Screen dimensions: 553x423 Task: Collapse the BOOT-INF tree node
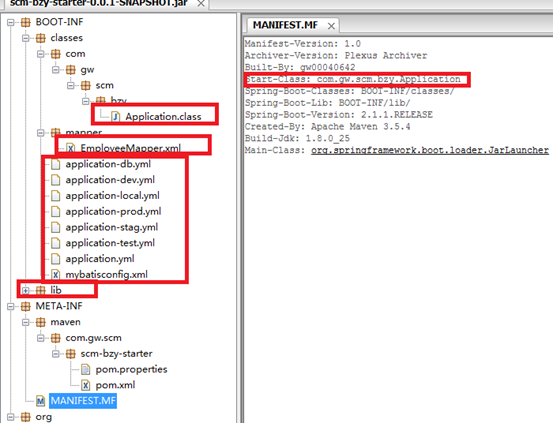(11, 22)
